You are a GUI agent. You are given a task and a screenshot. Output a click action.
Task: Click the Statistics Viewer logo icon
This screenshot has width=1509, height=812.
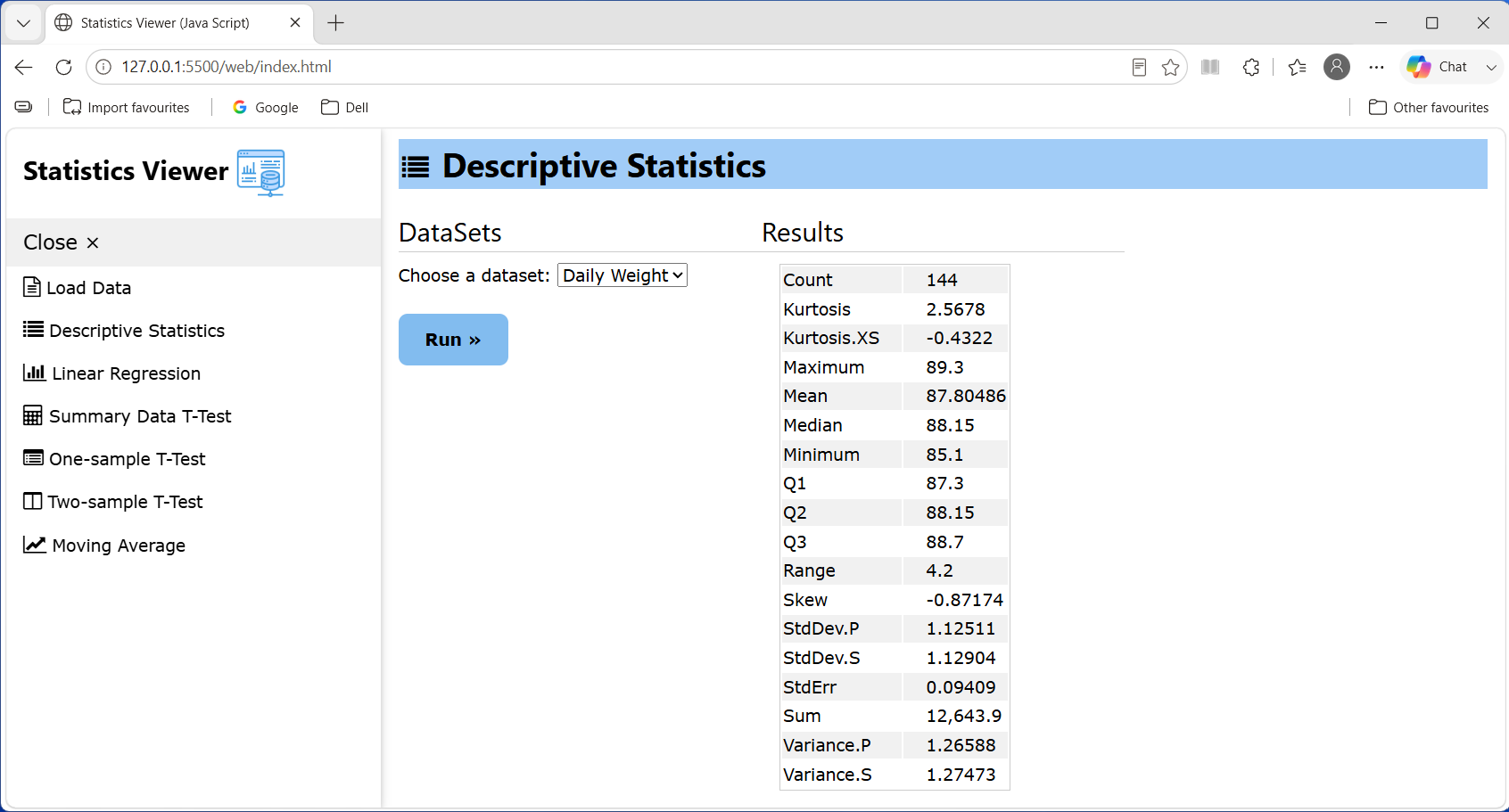tap(260, 173)
